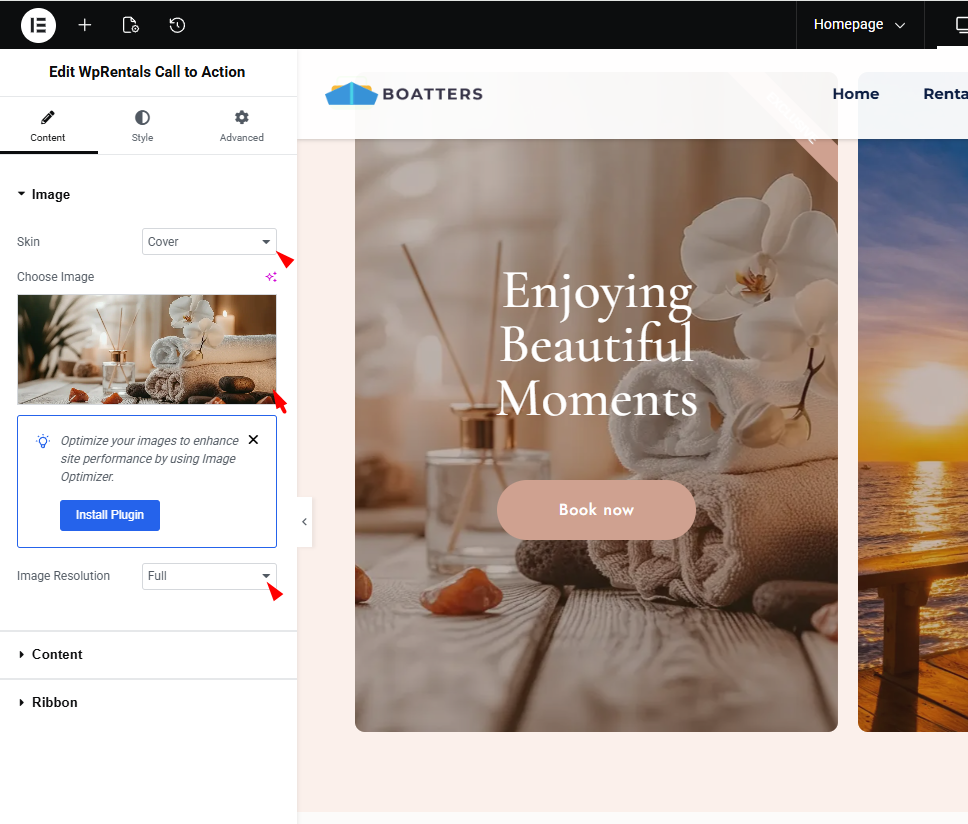The width and height of the screenshot is (968, 824).
Task: Switch to the Style tab
Action: (142, 126)
